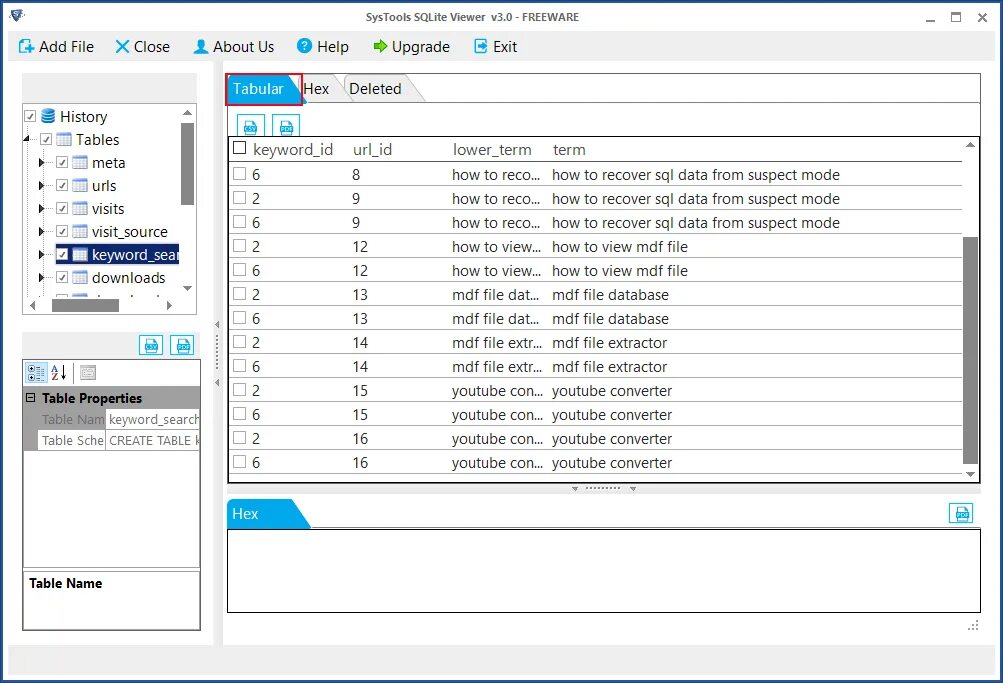This screenshot has height=683, width=1003.
Task: Collapse the Table Properties section
Action: tap(30, 398)
